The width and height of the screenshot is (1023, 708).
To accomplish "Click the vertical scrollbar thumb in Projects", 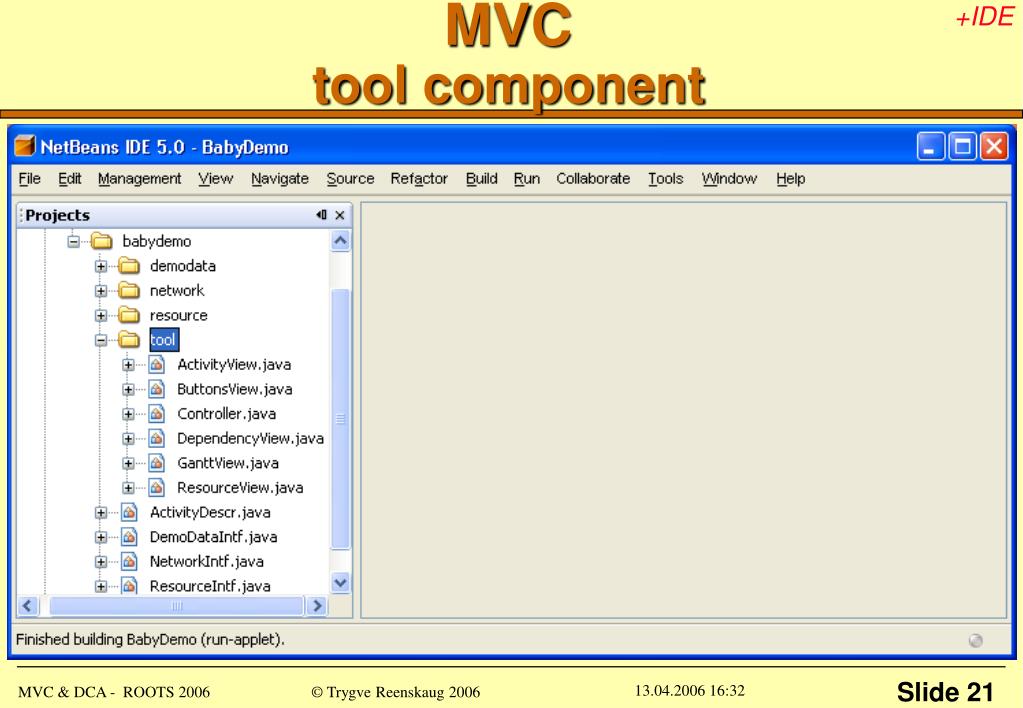I will coord(341,419).
